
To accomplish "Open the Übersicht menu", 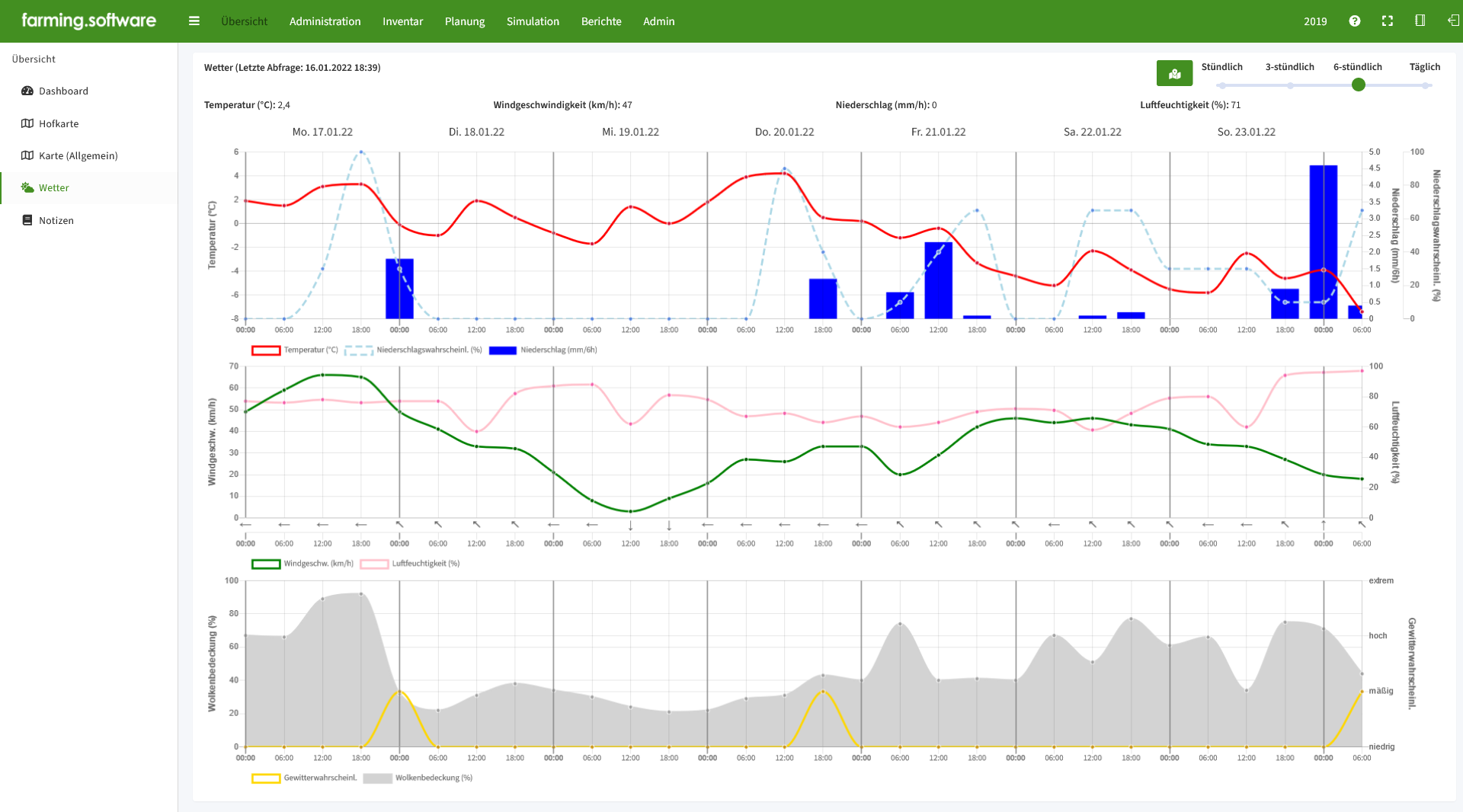I will tap(244, 21).
